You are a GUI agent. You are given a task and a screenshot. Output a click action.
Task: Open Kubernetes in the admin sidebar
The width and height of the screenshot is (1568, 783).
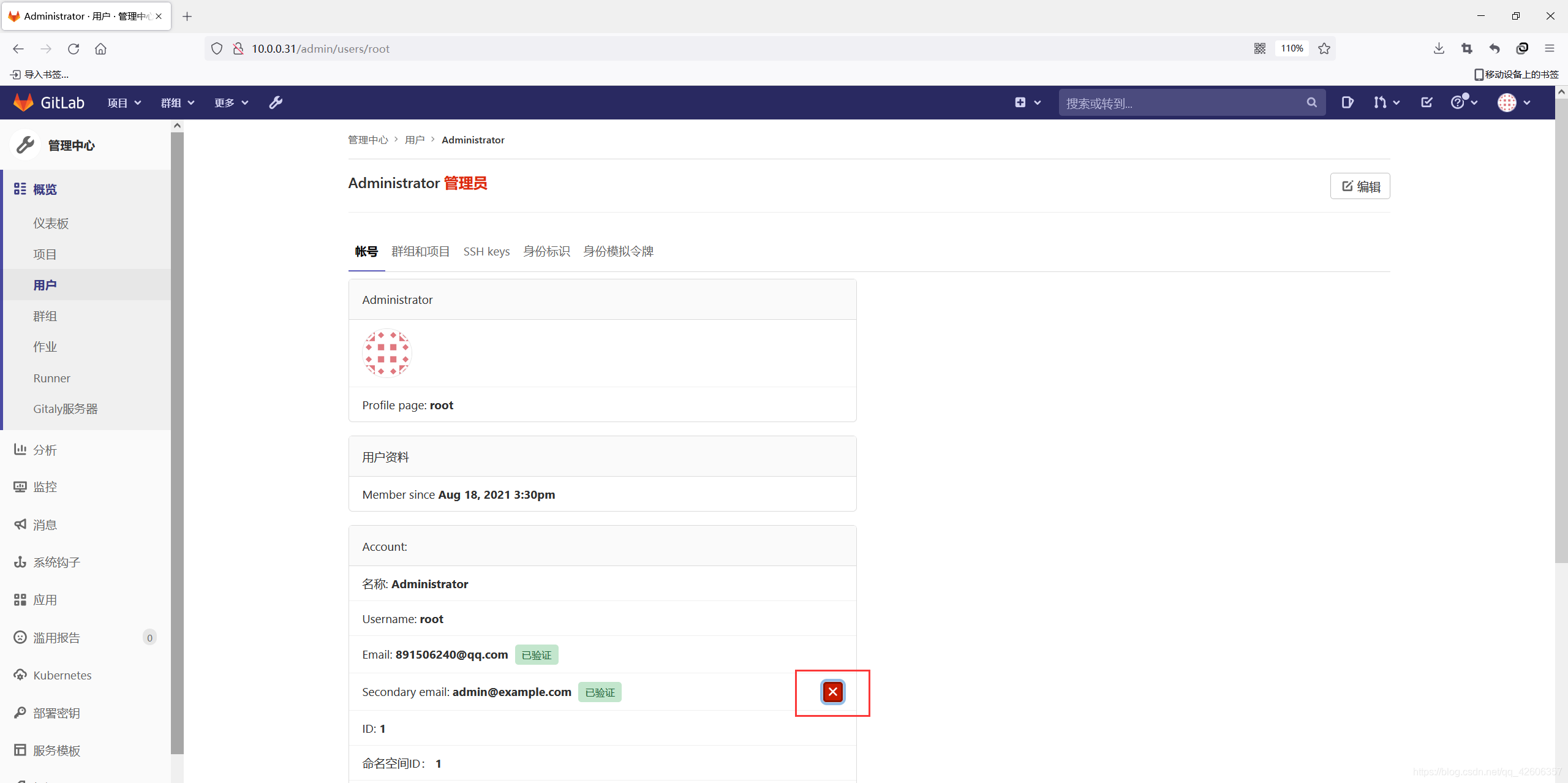tap(62, 675)
